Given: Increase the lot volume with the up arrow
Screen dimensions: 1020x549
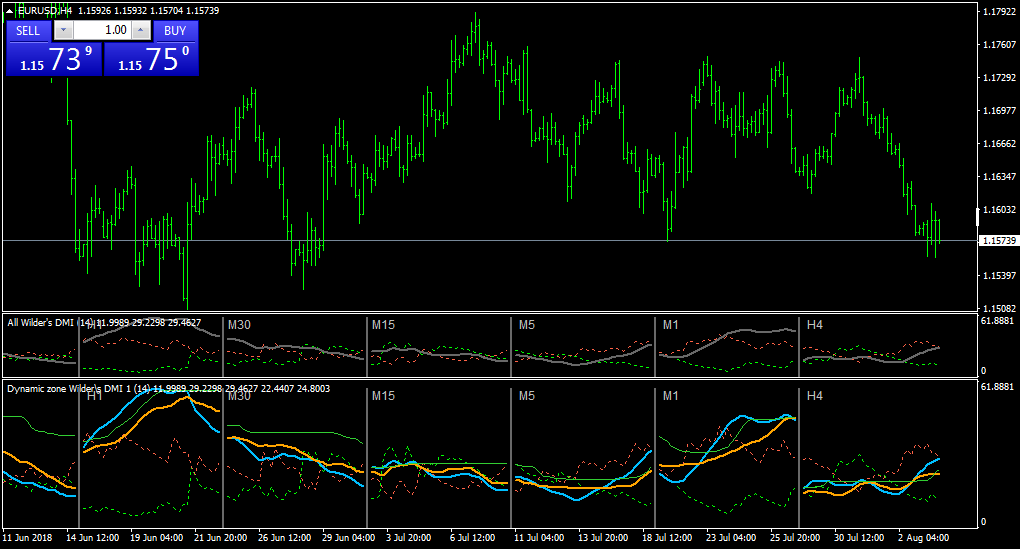Looking at the screenshot, I should [141, 30].
